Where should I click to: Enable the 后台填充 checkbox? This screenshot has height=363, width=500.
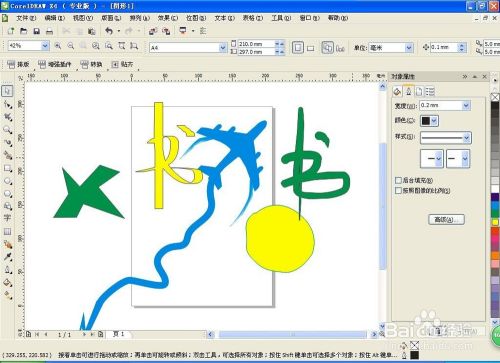pos(398,180)
